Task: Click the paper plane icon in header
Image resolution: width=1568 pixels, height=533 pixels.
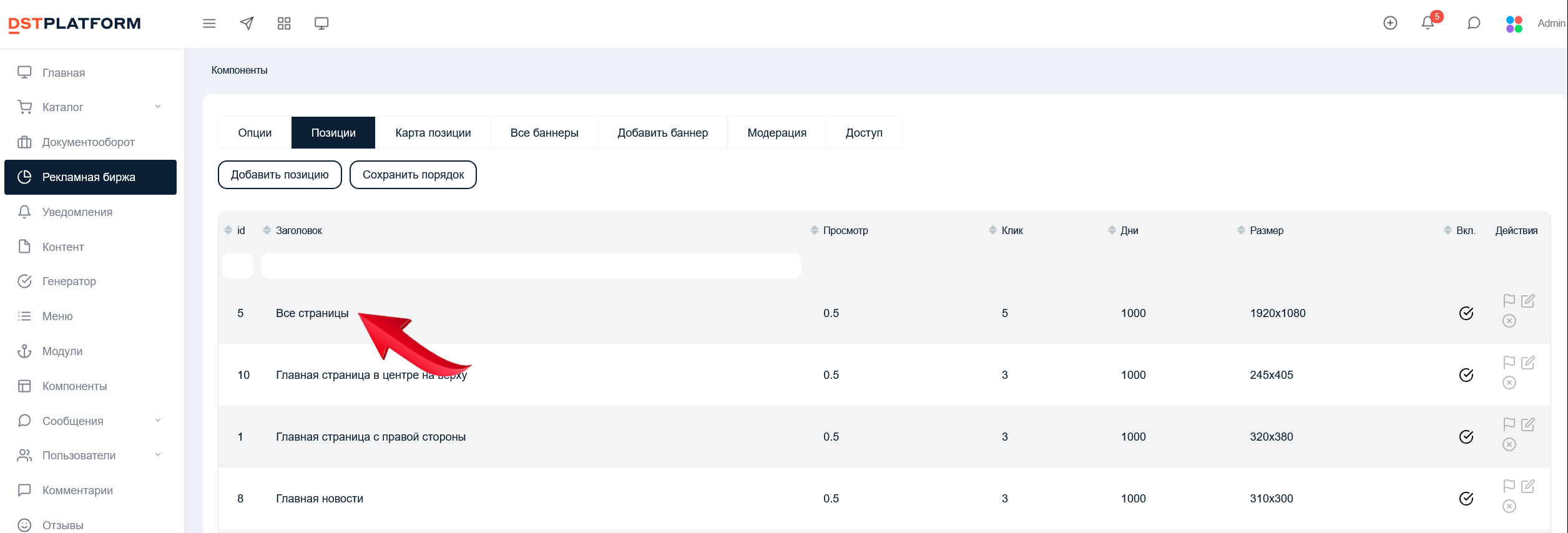Action: pos(247,24)
